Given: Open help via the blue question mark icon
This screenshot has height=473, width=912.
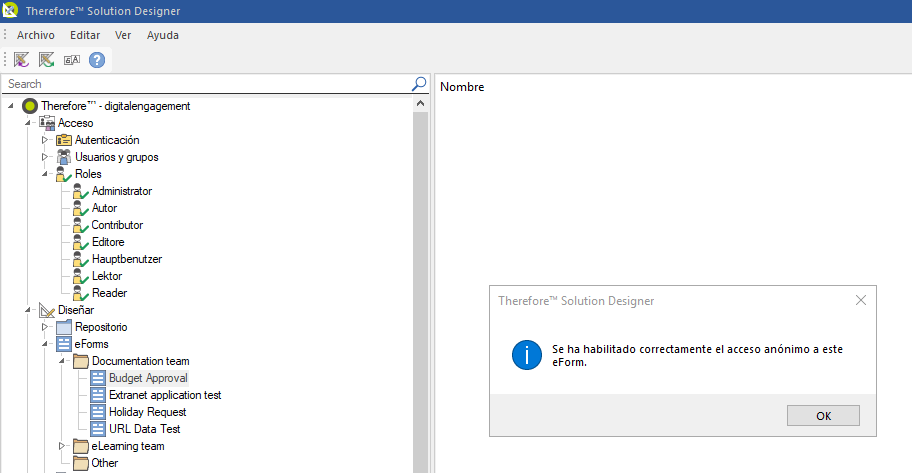Looking at the screenshot, I should [97, 59].
